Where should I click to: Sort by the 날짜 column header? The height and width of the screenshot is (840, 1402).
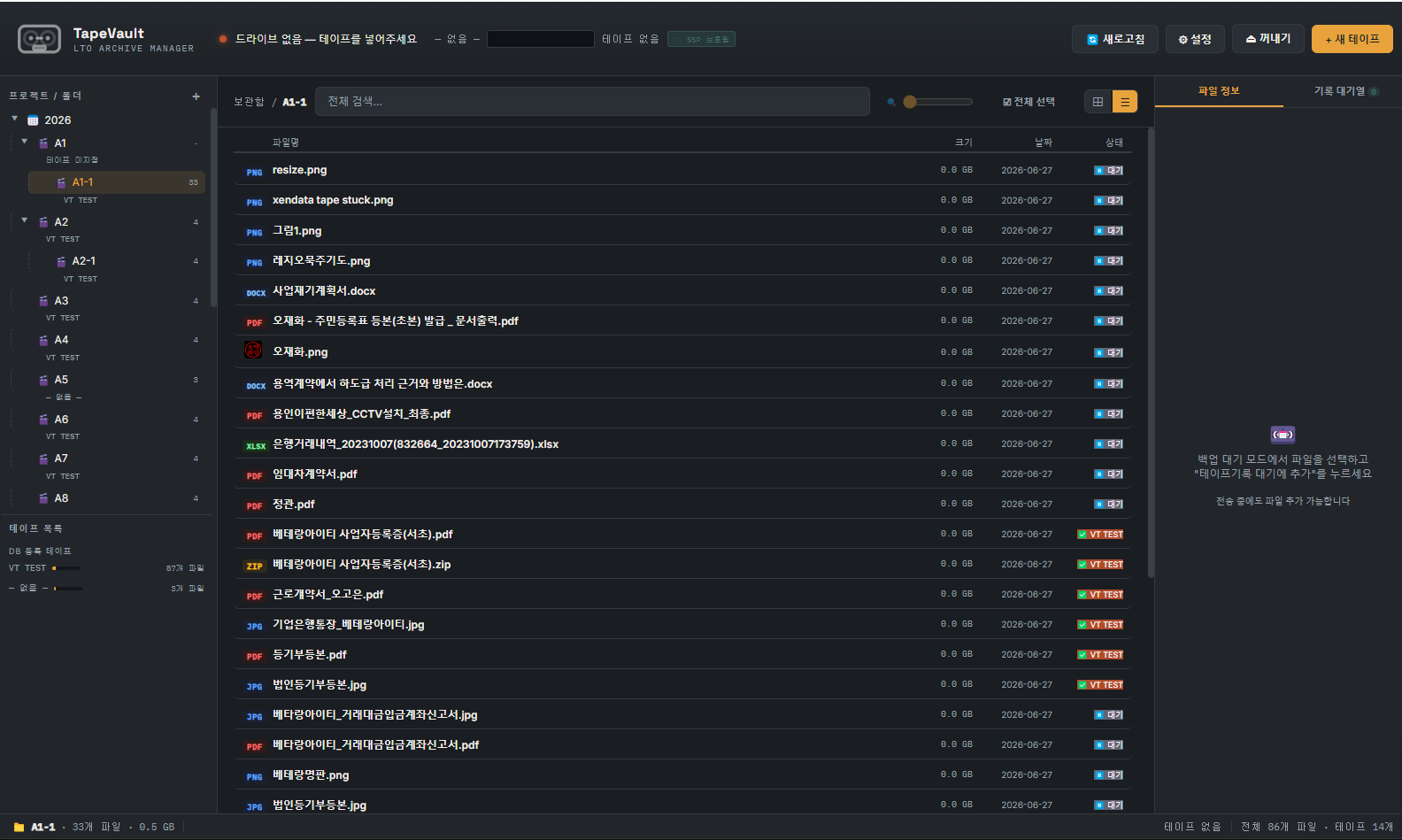click(x=1044, y=143)
